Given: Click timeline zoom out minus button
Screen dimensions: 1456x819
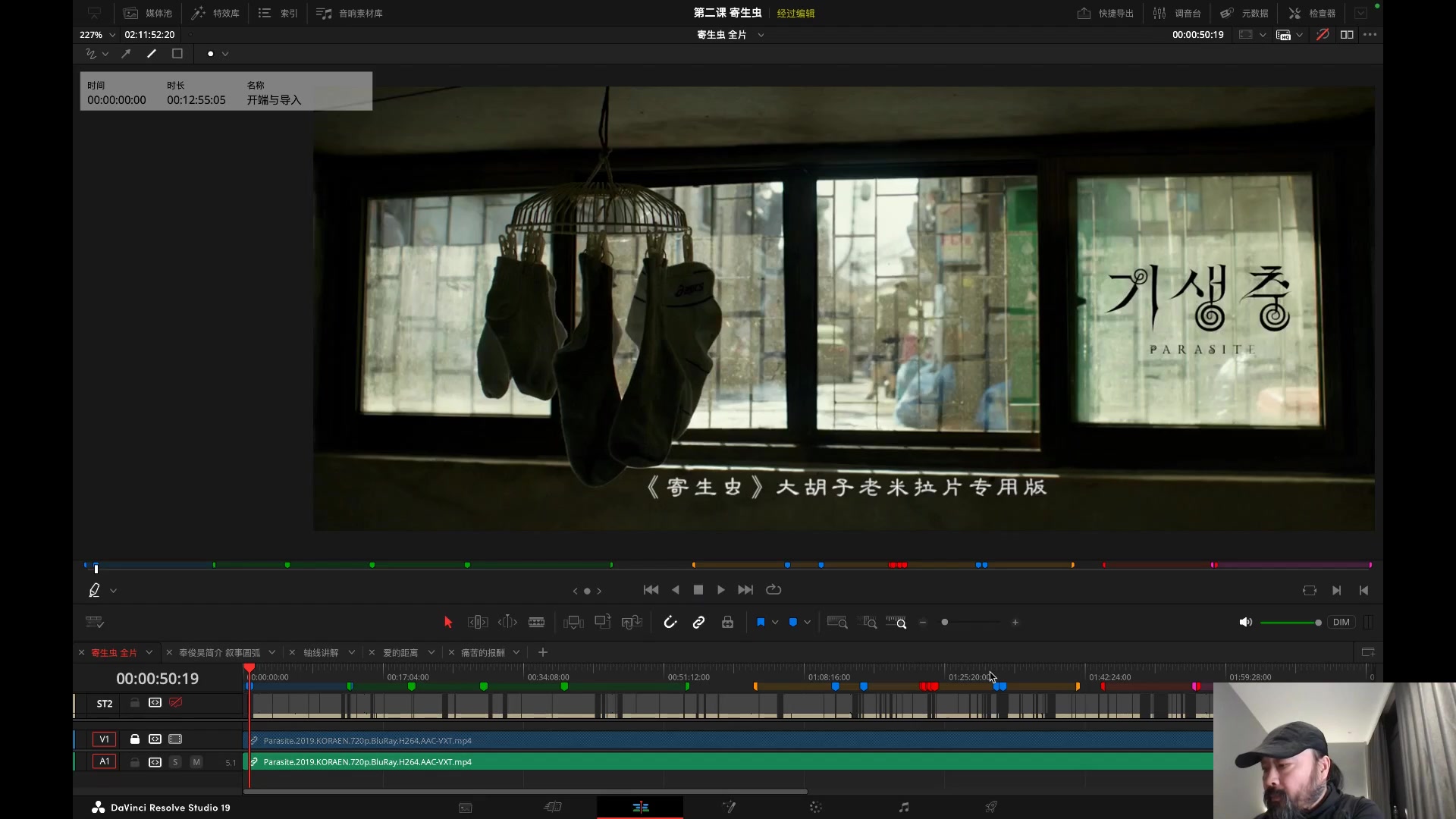Looking at the screenshot, I should (923, 623).
